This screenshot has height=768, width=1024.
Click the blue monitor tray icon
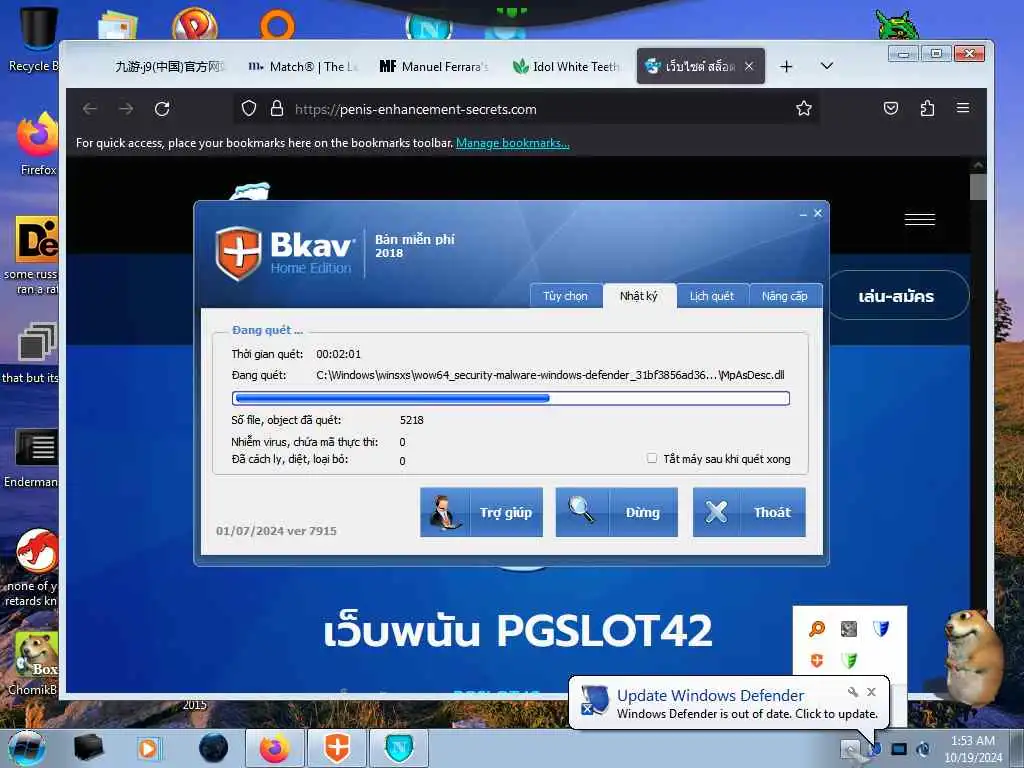899,749
